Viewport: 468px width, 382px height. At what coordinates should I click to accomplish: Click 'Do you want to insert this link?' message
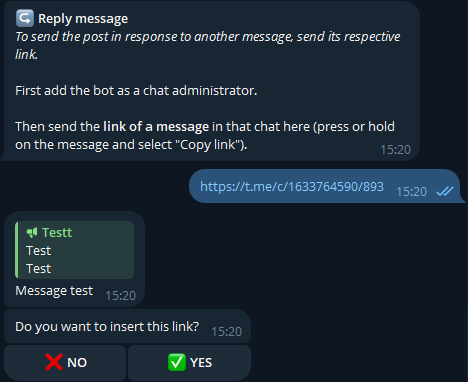107,327
